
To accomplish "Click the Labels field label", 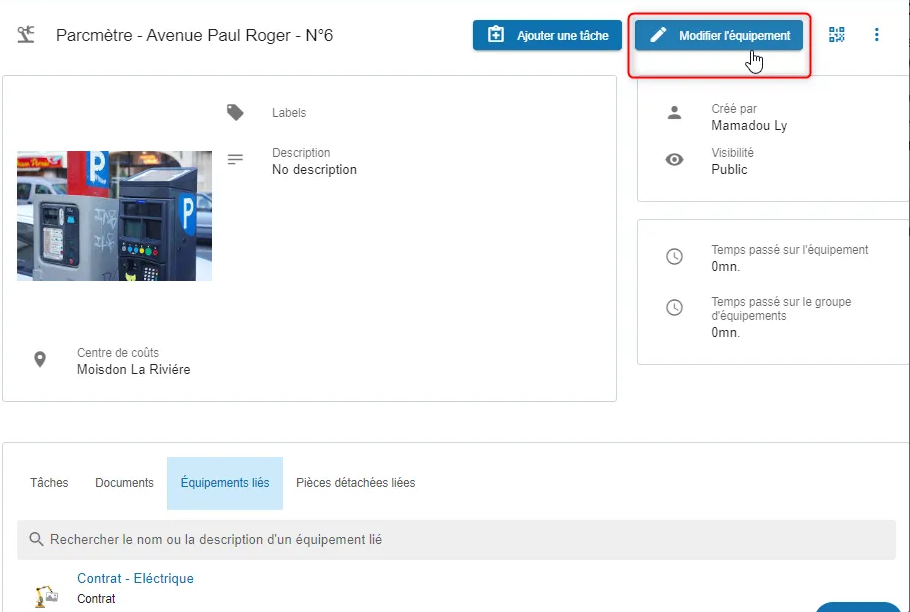I will click(289, 113).
